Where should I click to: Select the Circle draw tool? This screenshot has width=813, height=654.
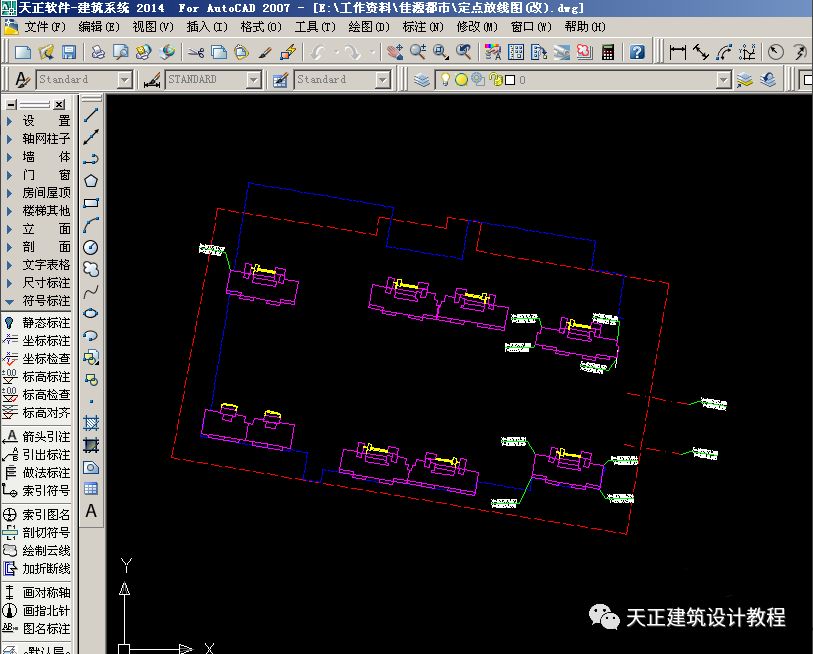91,247
